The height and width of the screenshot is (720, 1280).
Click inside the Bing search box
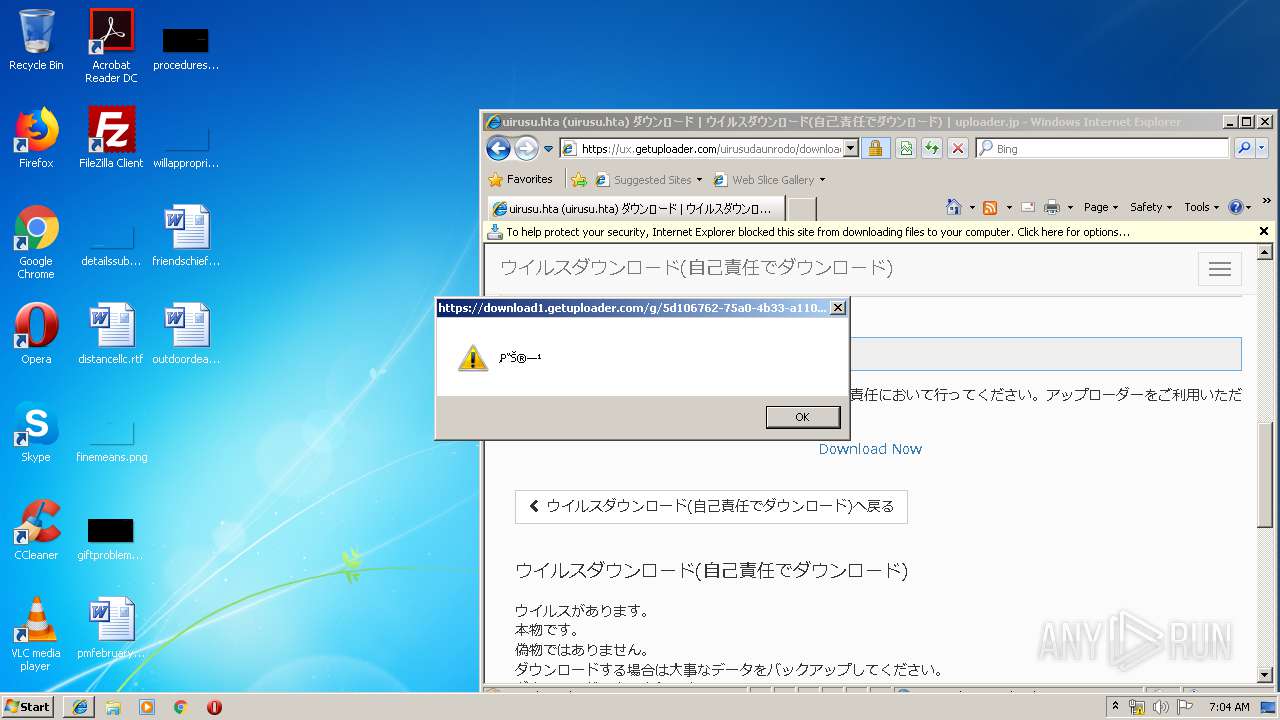coord(1102,149)
